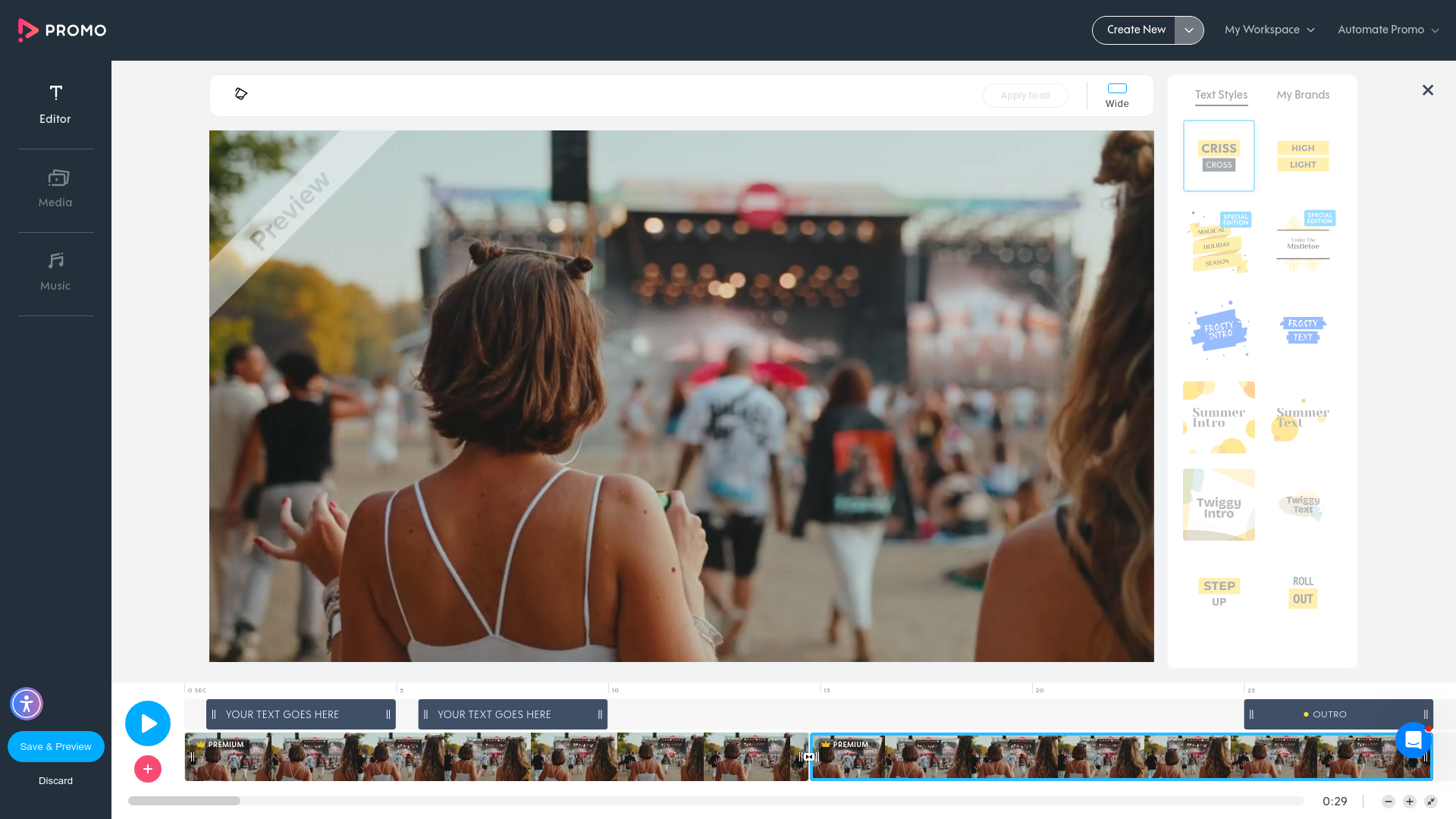Zoom out the timeline
The width and height of the screenshot is (1456, 819).
pyautogui.click(x=1389, y=802)
